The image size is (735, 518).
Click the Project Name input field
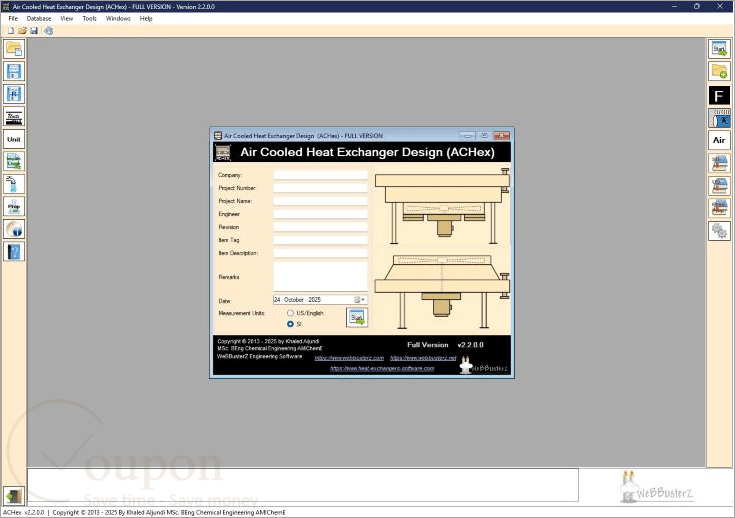pos(320,201)
